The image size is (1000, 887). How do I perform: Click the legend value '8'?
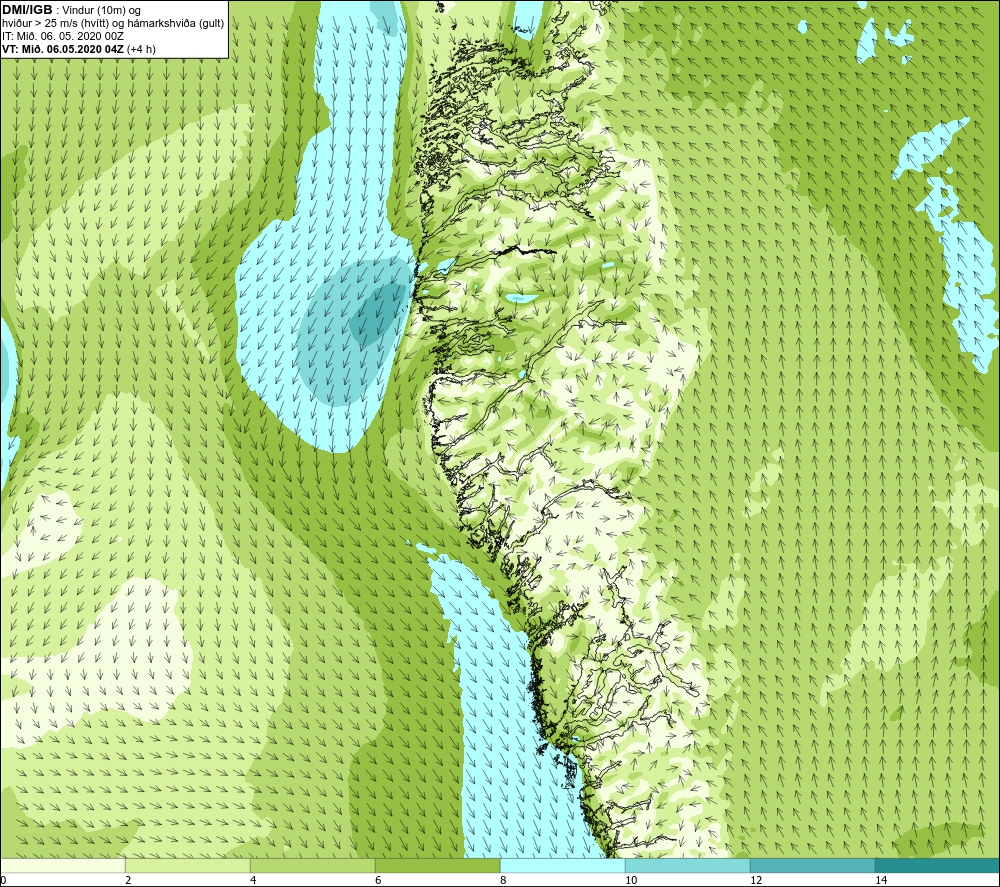(x=503, y=880)
